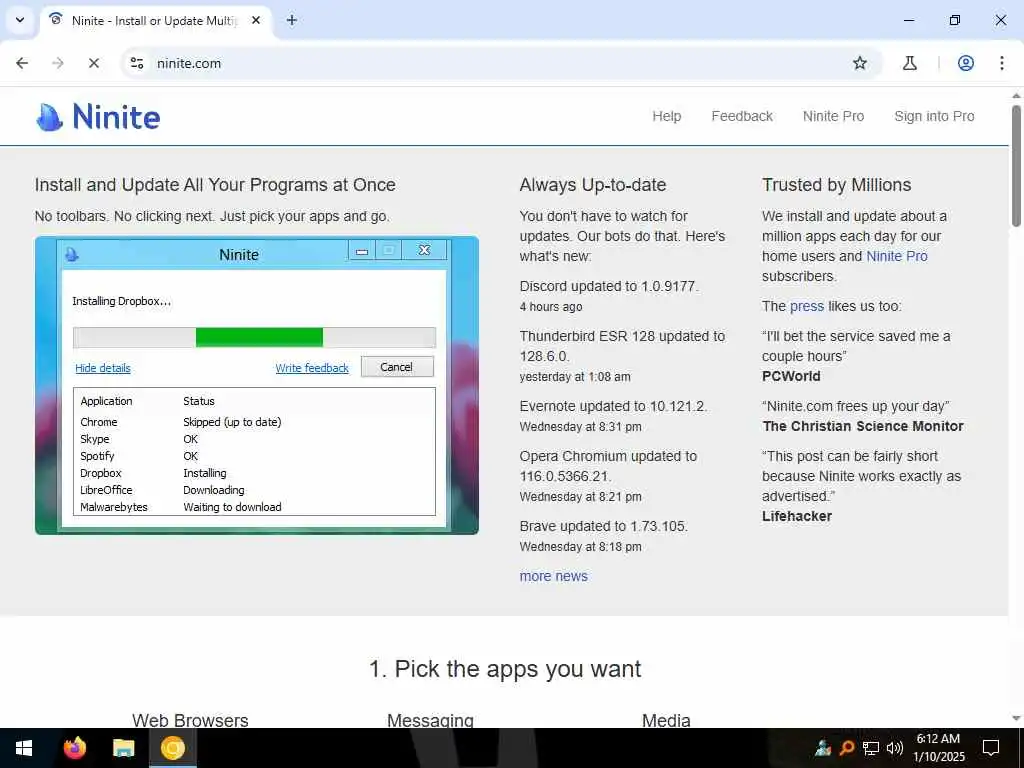
Task: Follow the Ninite Pro link in subscribers text
Action: coord(897,256)
